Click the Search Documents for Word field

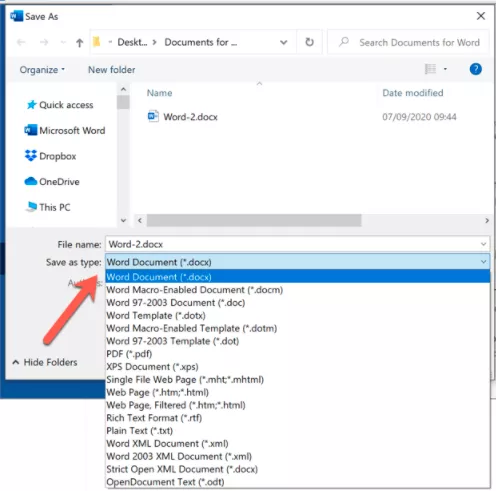click(408, 42)
